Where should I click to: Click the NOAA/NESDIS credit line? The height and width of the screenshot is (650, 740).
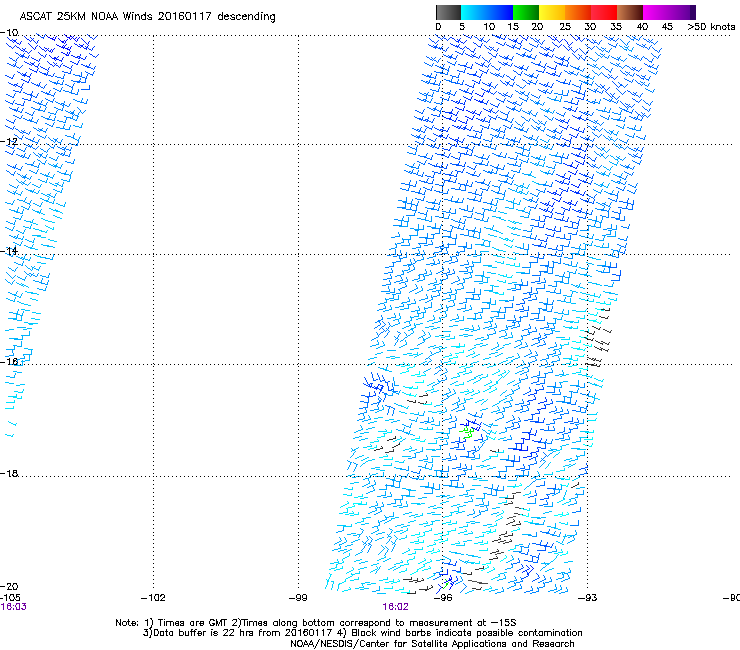coord(432,644)
